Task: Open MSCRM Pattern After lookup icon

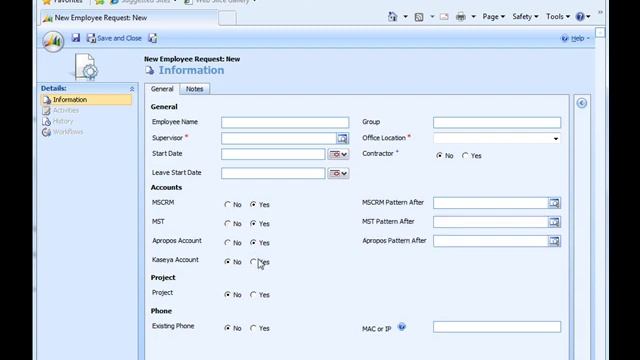Action: point(554,203)
